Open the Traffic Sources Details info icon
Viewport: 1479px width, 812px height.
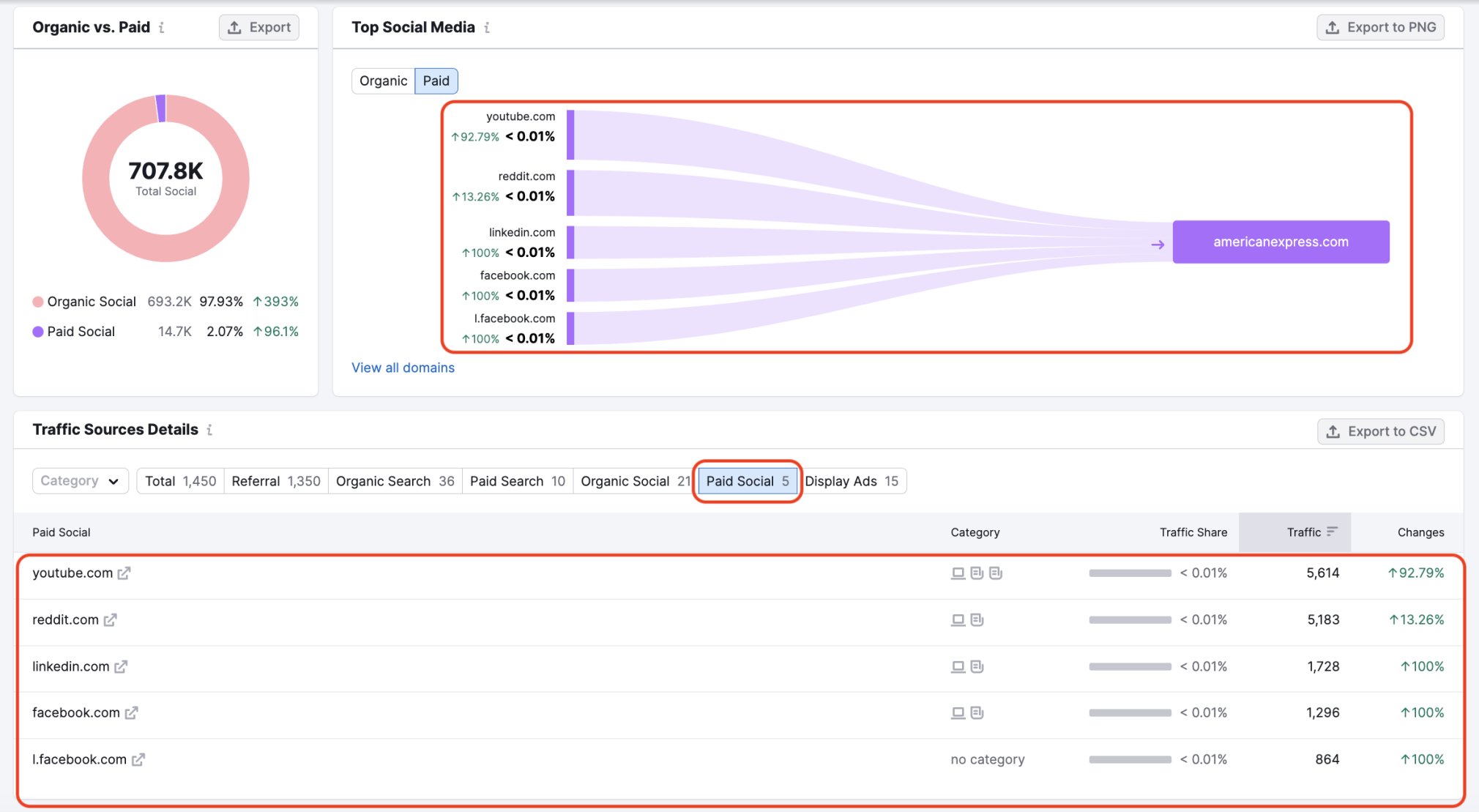pyautogui.click(x=209, y=430)
